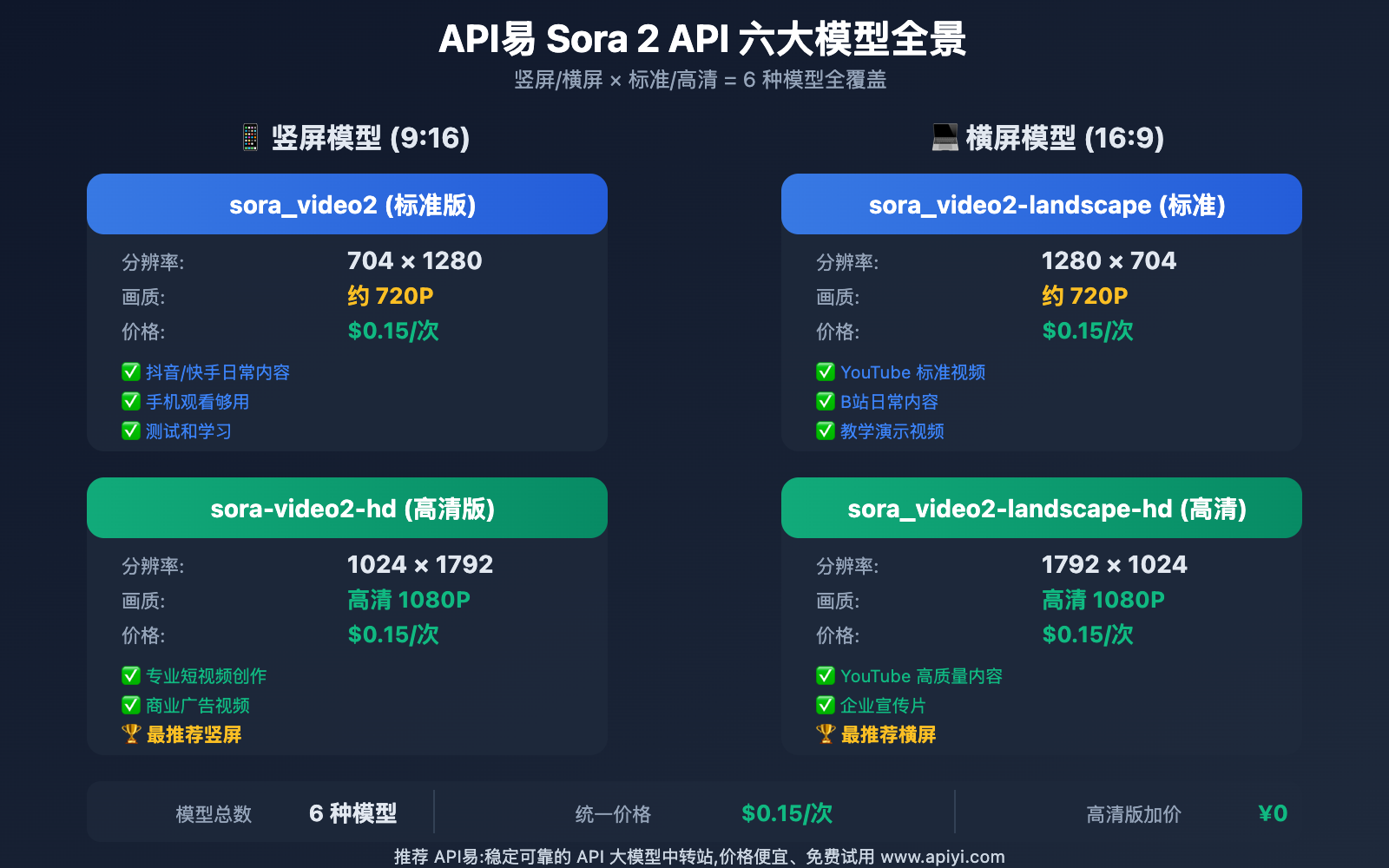Click the phone icon beside 竖屏模型 heading
Screen dimensions: 1389x868
pos(250,137)
